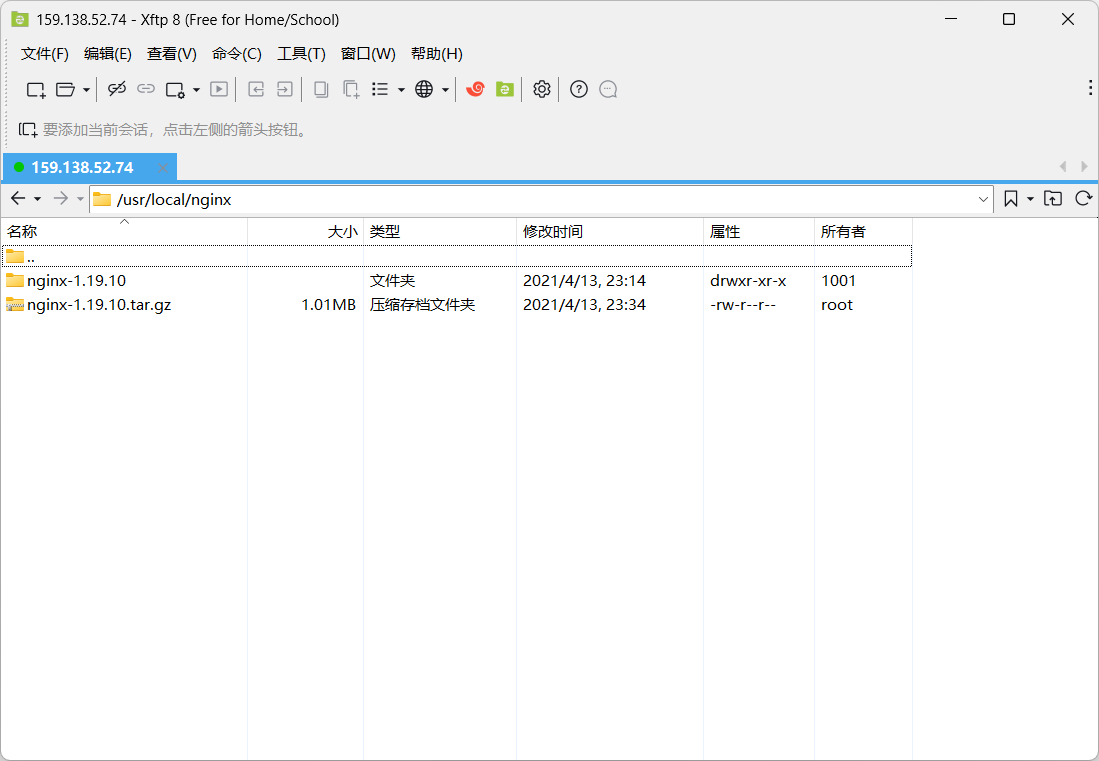Click the 1.01MB size cell
Viewport: 1099px width, 761px height.
tap(329, 305)
